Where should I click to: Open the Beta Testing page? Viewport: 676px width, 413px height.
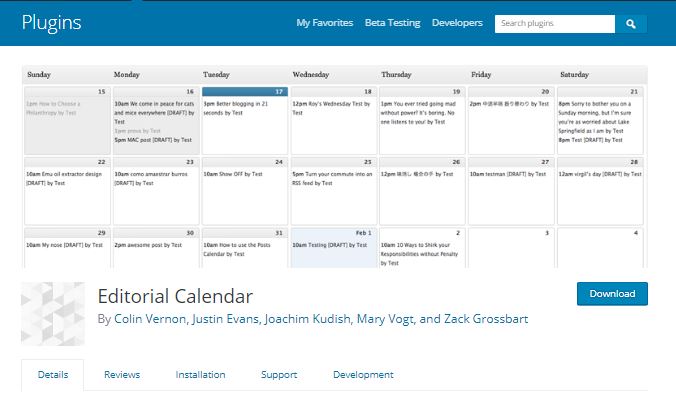coord(392,23)
